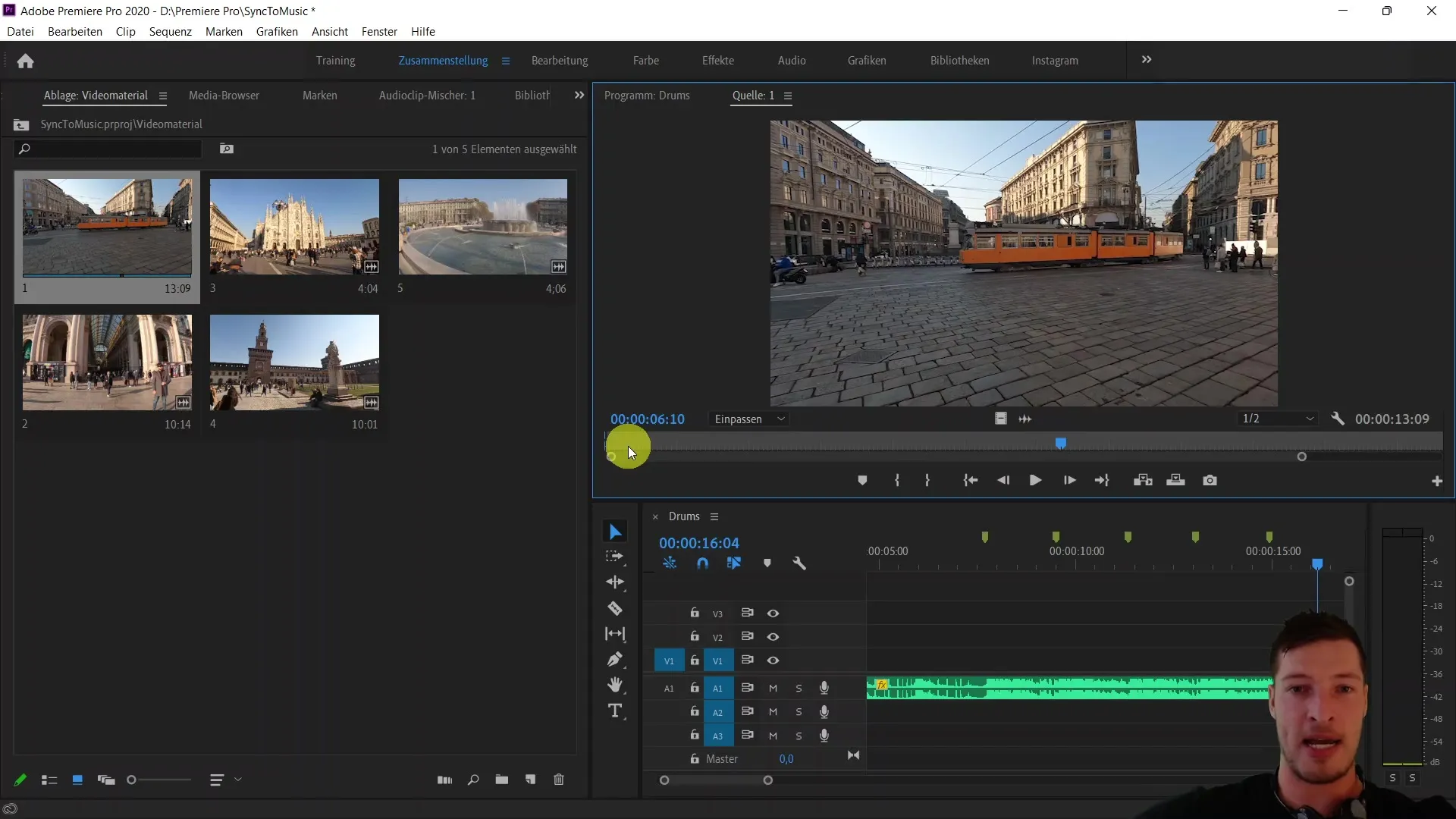Click New Item icon in project panel
The height and width of the screenshot is (819, 1456).
530,780
